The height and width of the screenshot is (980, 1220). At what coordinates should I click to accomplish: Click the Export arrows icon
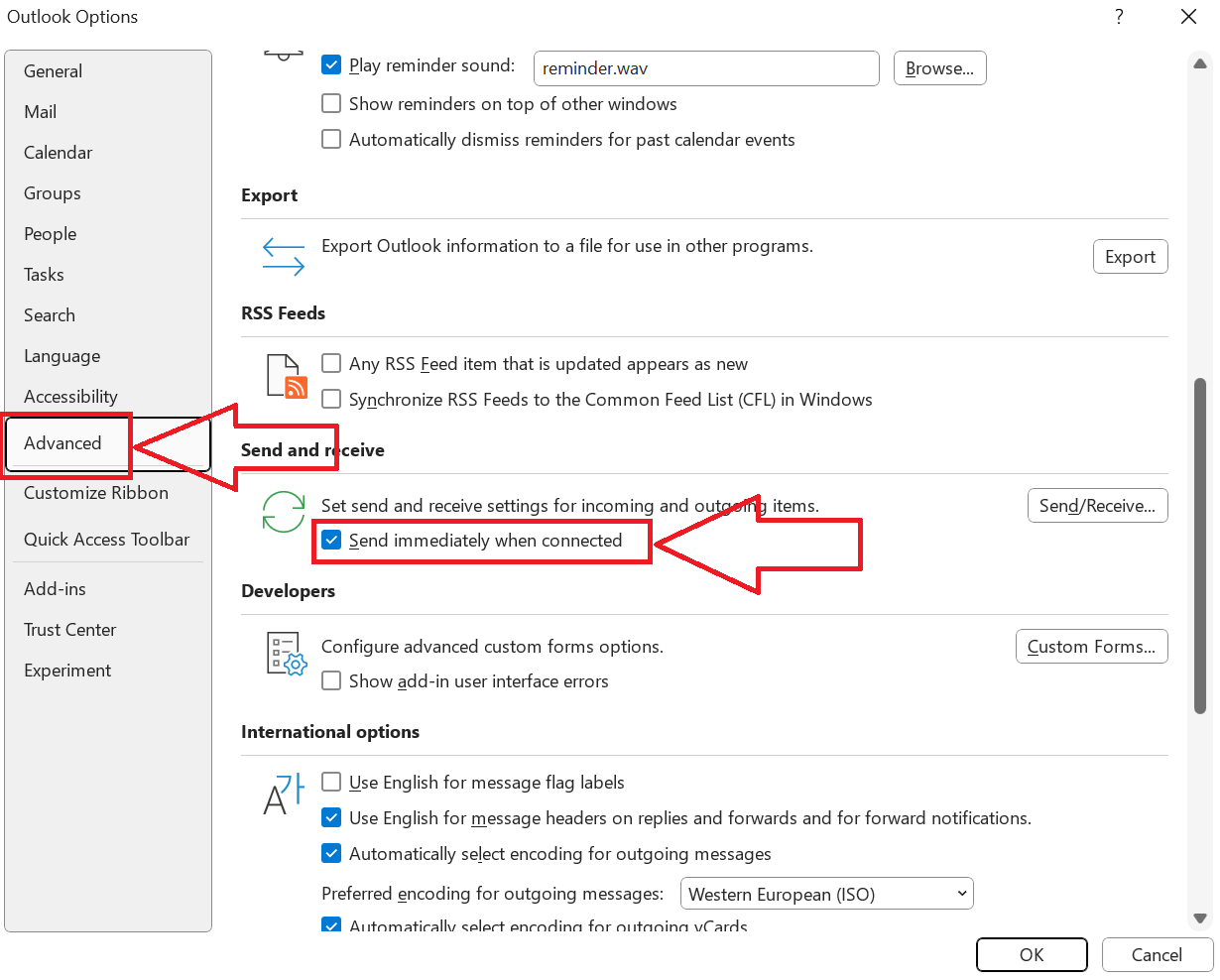pos(284,256)
